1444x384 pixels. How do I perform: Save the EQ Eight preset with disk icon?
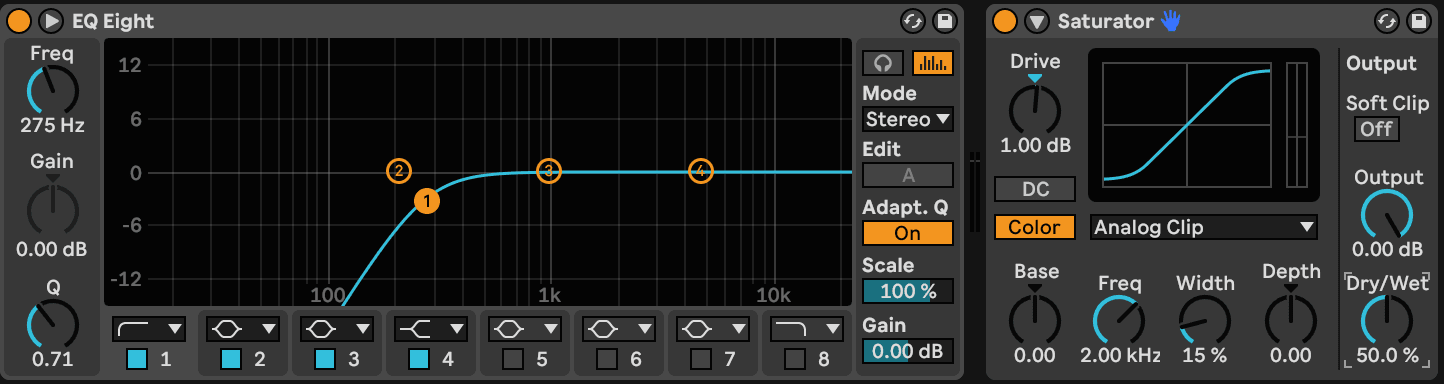(944, 20)
